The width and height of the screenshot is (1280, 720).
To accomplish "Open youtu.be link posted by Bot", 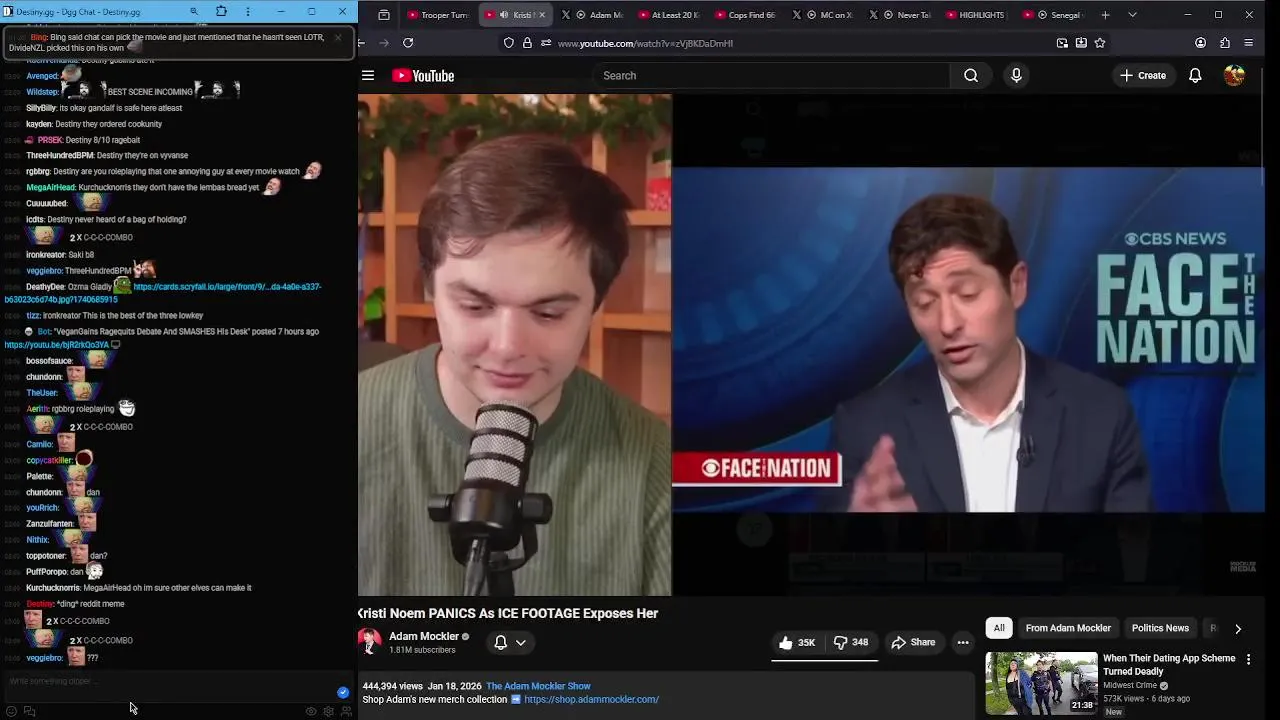I will [x=57, y=345].
